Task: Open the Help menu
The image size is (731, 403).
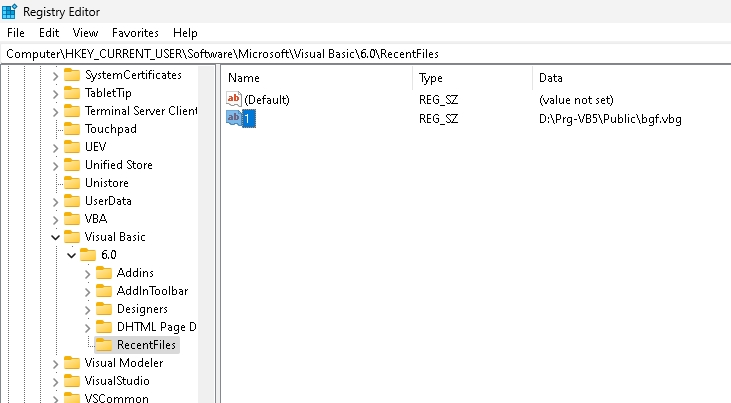Action: pos(185,33)
